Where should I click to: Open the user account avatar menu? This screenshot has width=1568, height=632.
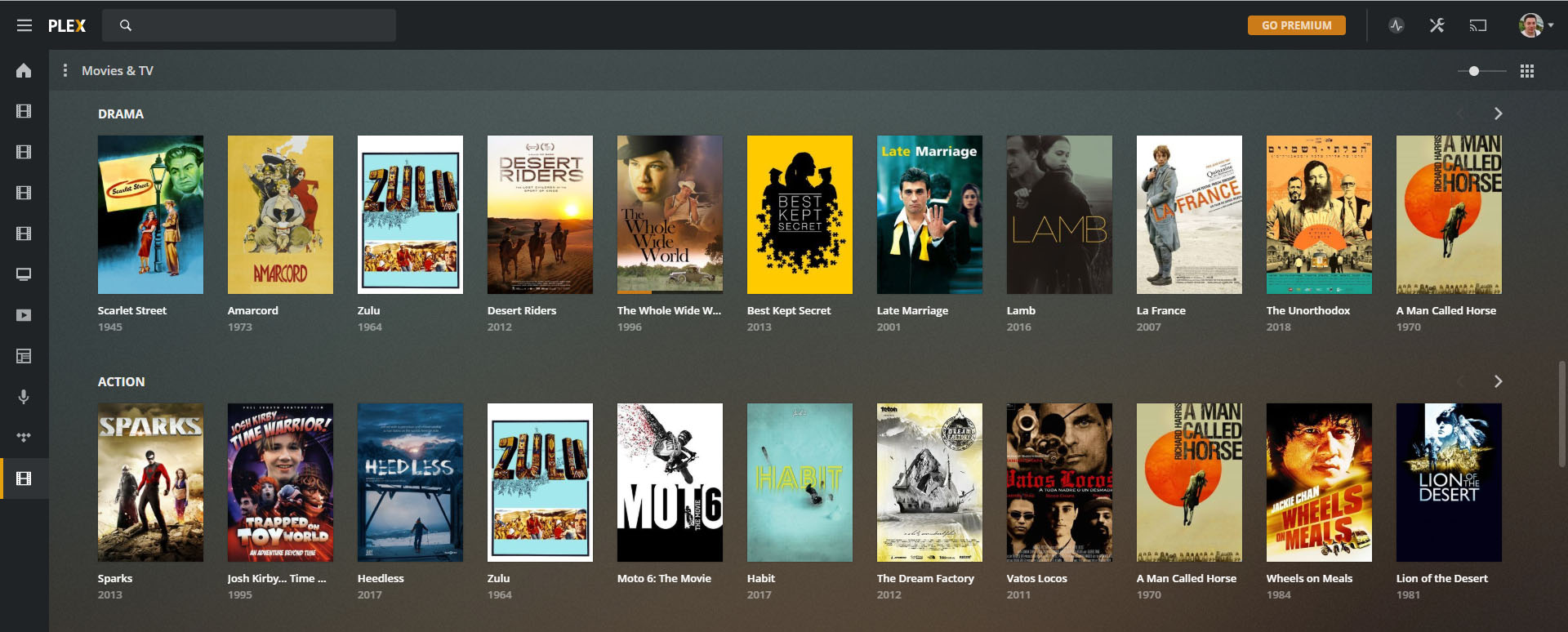1535,25
